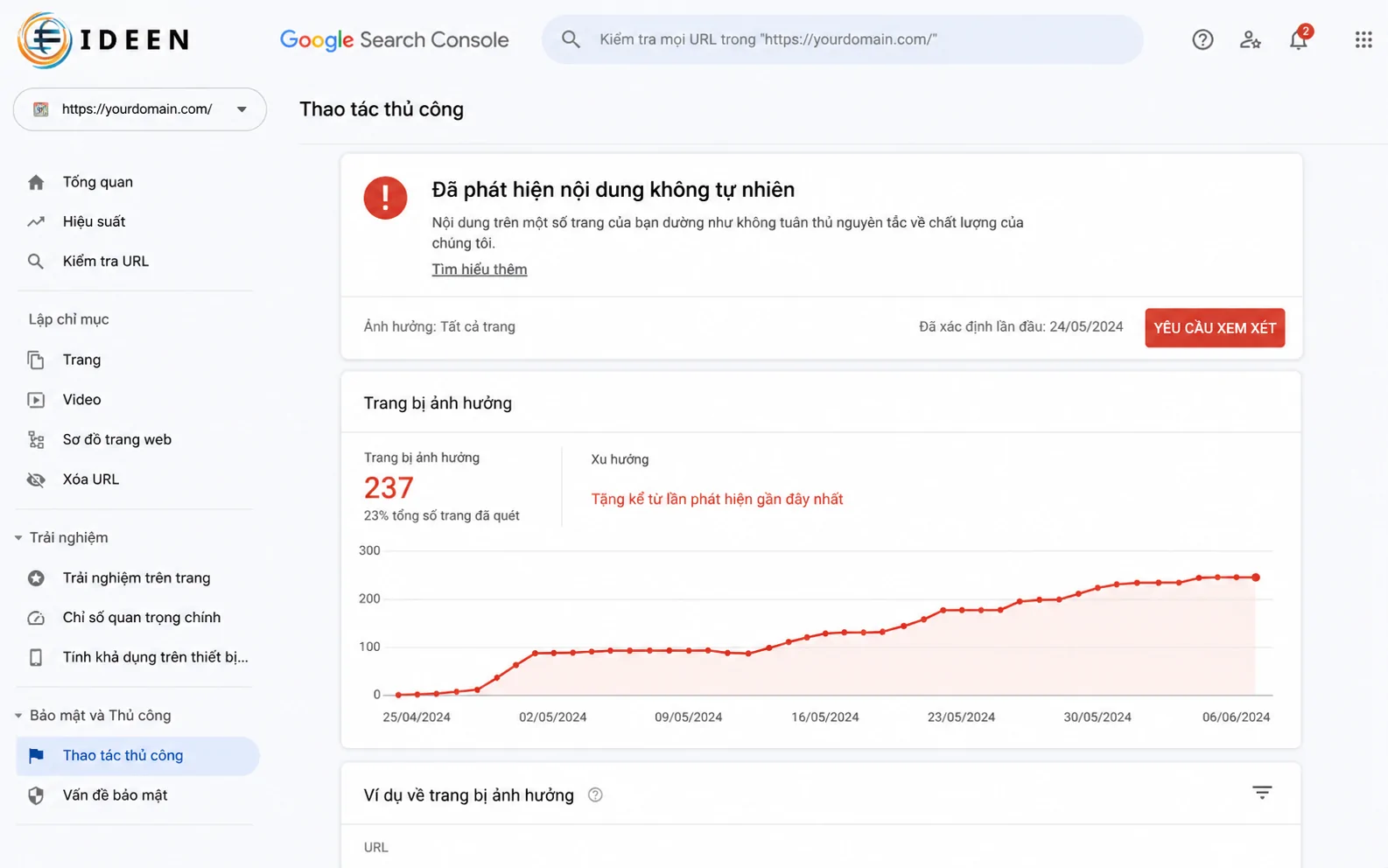Open the Xóa URL removals page
1388x868 pixels.
pyautogui.click(x=90, y=479)
